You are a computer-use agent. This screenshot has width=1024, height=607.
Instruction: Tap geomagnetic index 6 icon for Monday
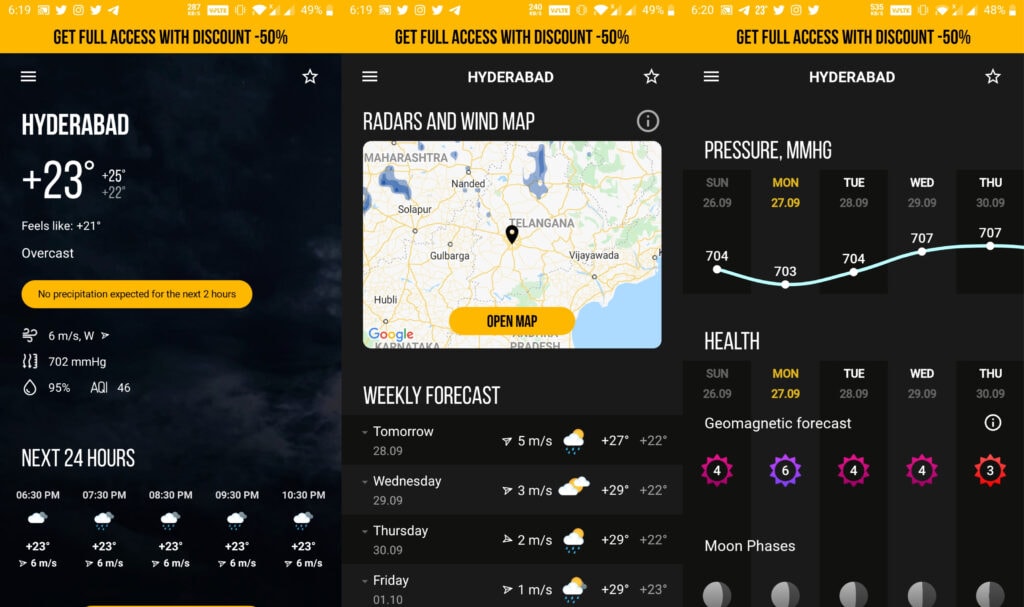tap(785, 470)
